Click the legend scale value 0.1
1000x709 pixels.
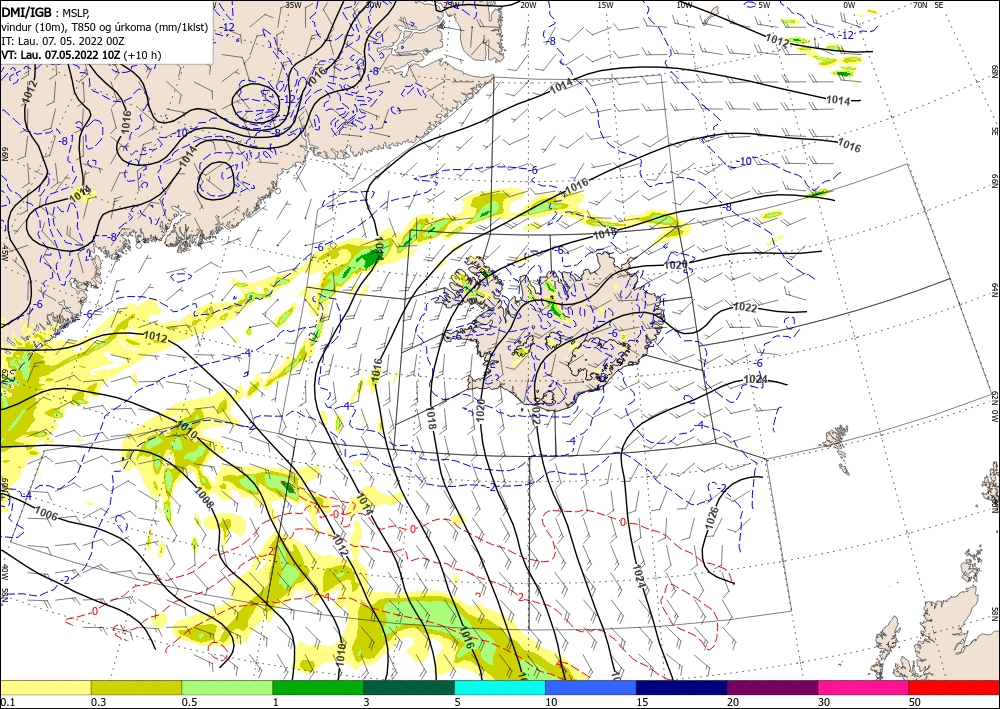(x=6, y=702)
